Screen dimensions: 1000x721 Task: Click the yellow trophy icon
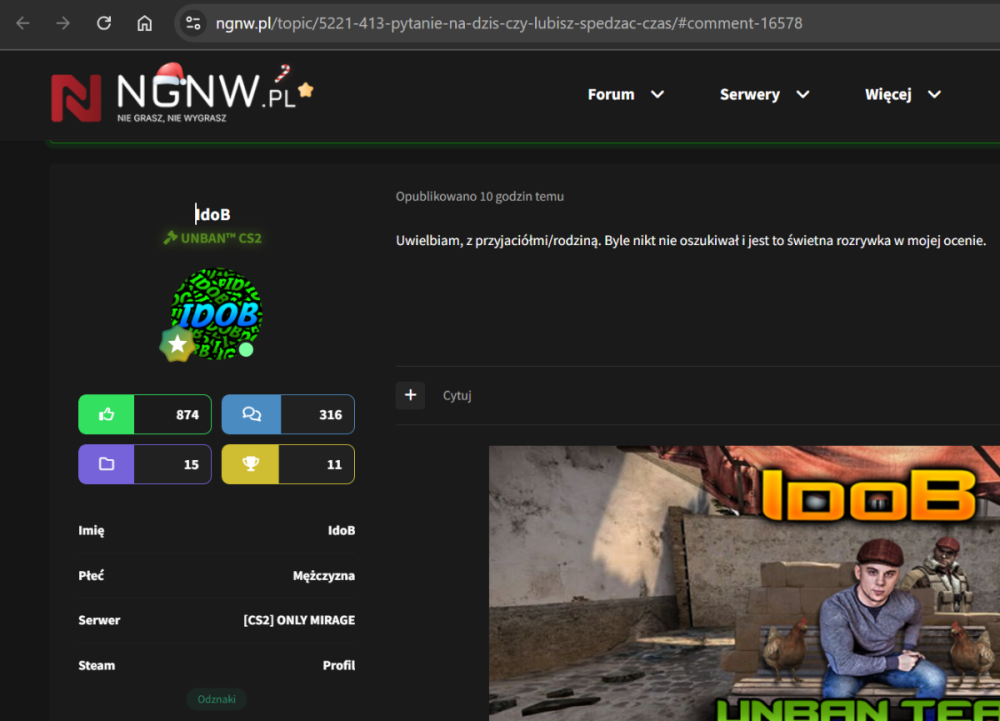coord(251,464)
